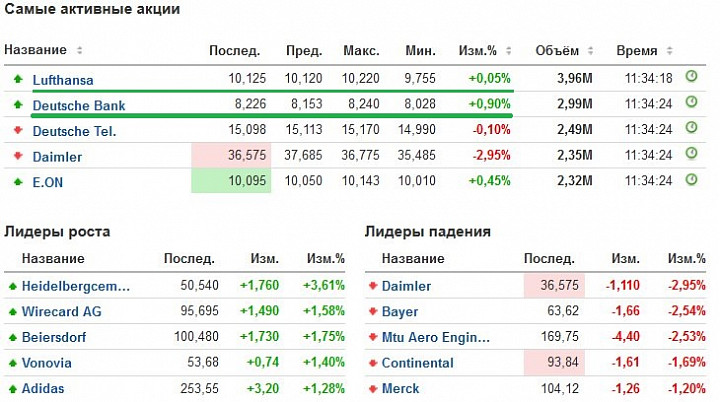
Task: Sort table by Название column arrows
Action: (x=79, y=50)
